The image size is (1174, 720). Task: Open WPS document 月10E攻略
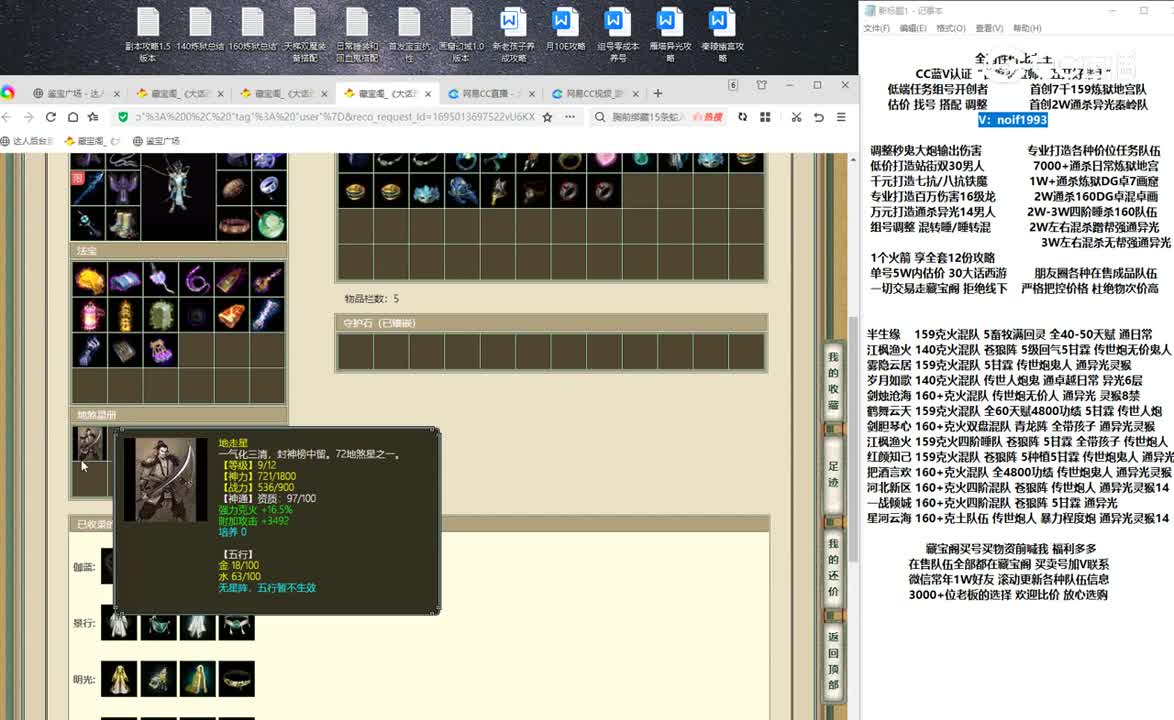coord(565,30)
